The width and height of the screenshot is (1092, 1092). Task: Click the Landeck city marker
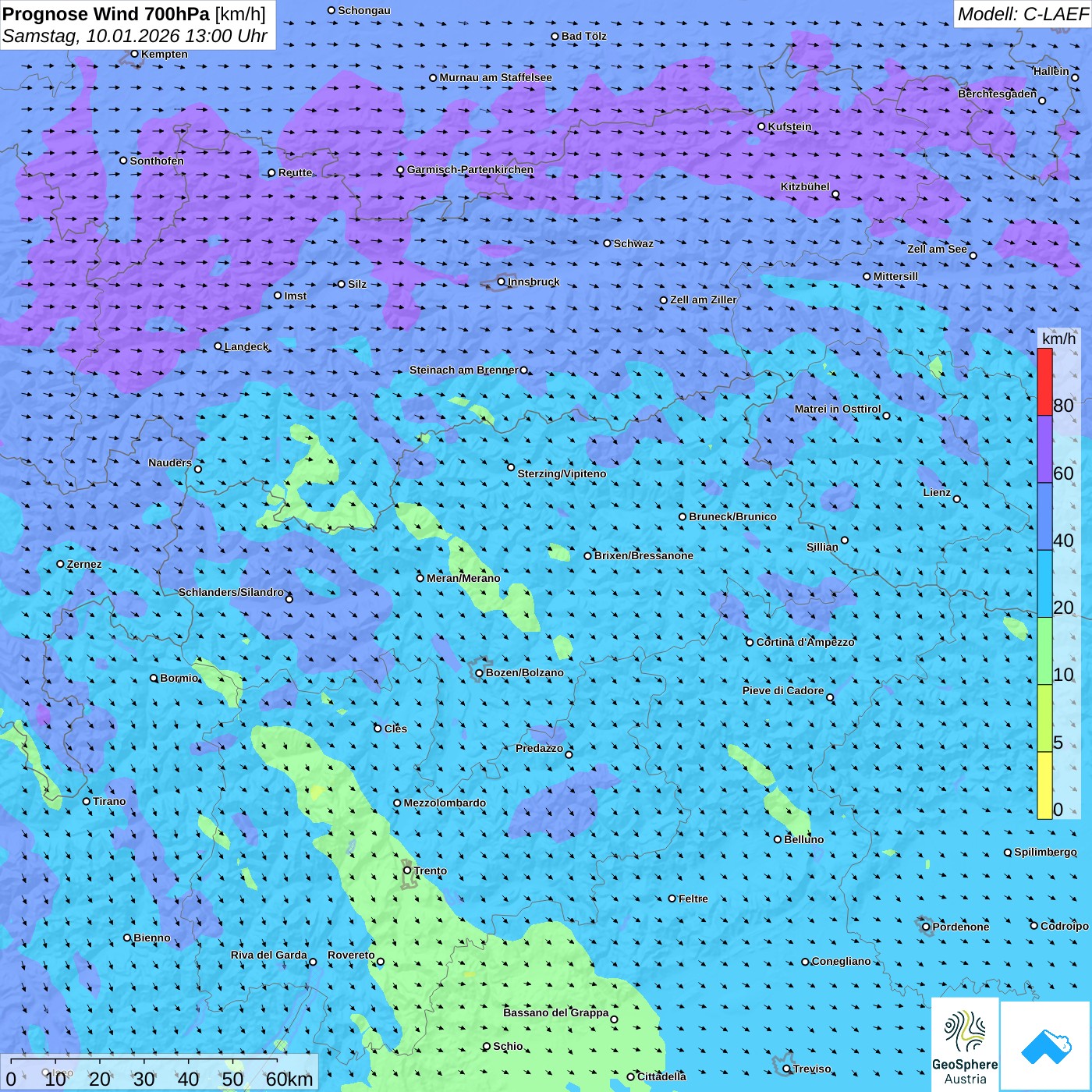pyautogui.click(x=218, y=346)
